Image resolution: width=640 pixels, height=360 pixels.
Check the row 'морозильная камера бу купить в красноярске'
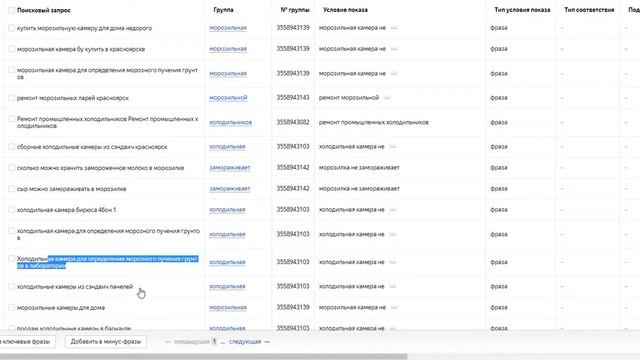point(11,49)
